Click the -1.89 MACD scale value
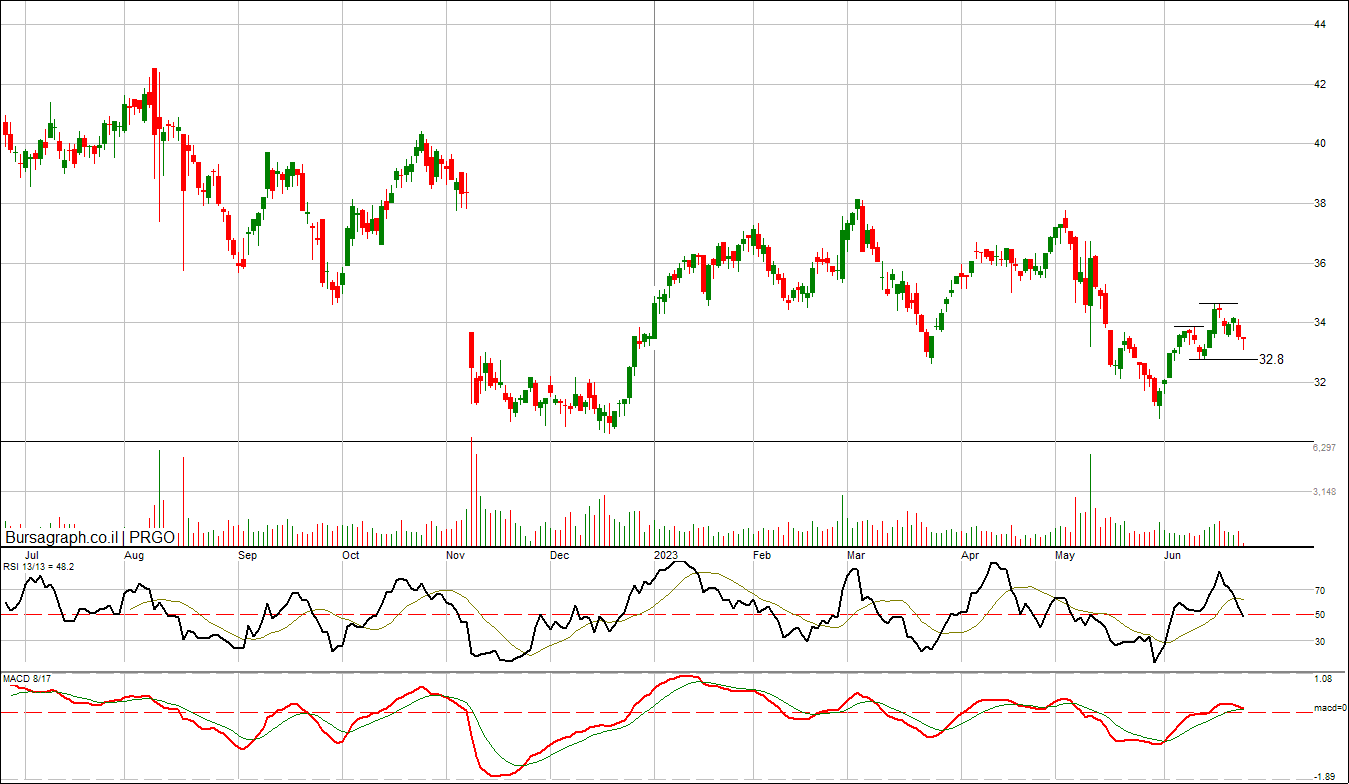 click(x=1323, y=776)
